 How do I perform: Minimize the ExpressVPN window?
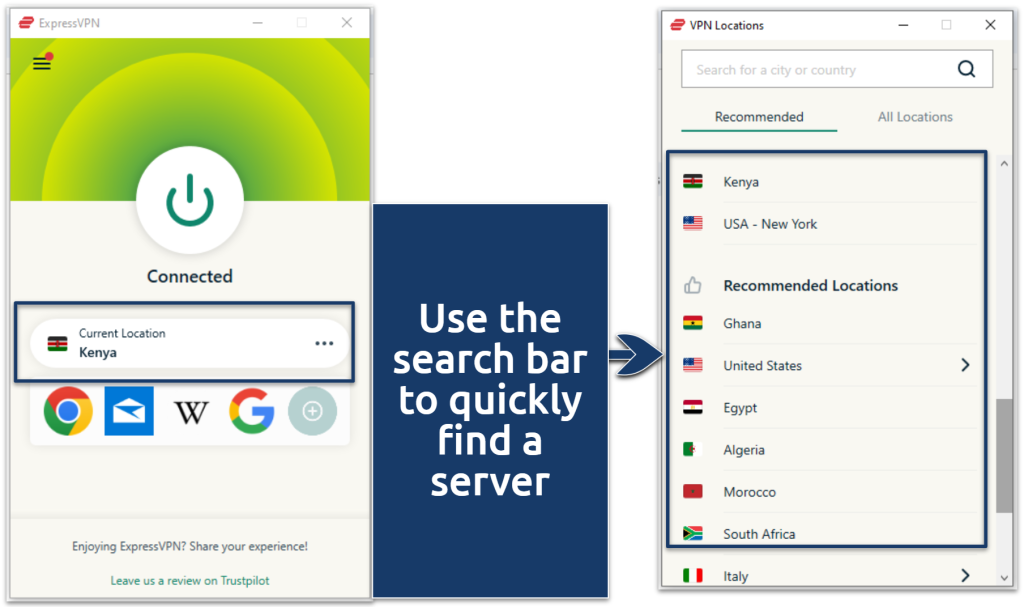258,23
